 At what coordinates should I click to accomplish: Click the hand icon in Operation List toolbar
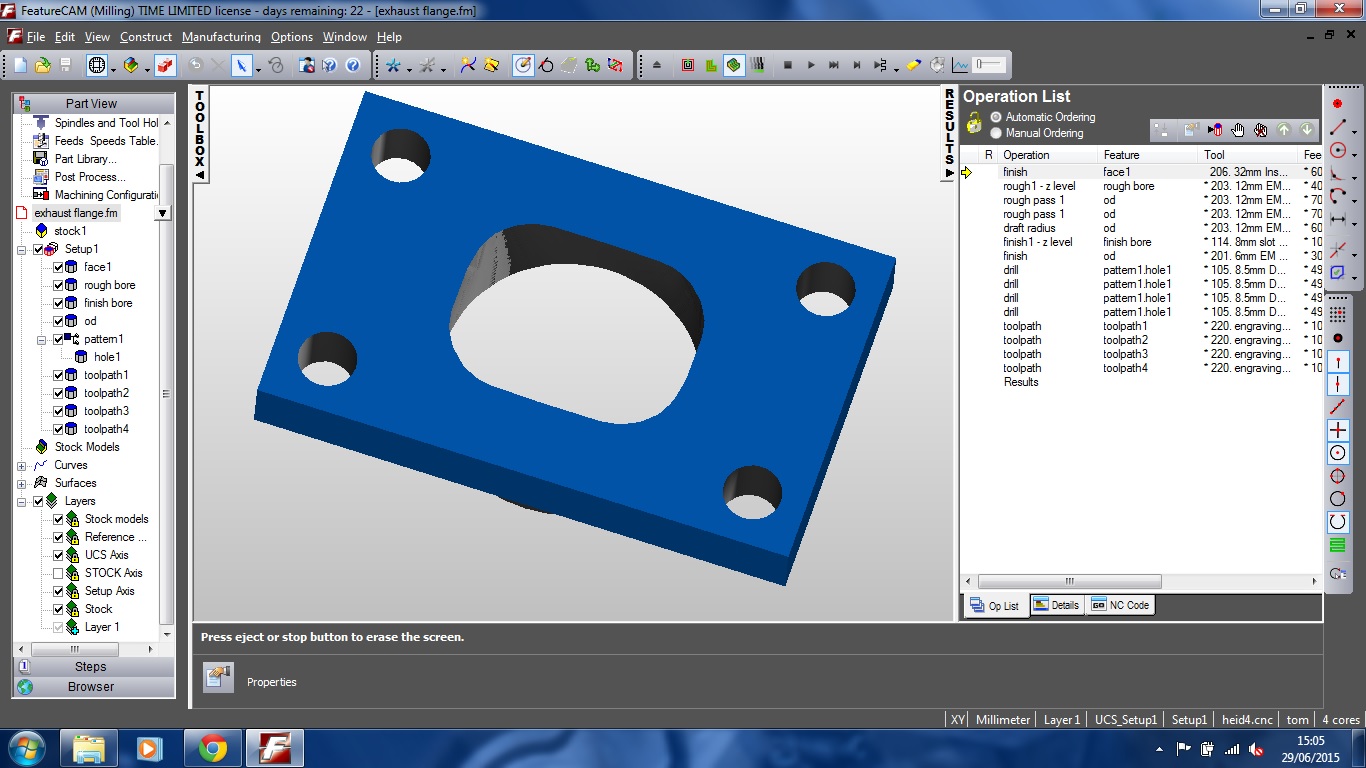1238,130
